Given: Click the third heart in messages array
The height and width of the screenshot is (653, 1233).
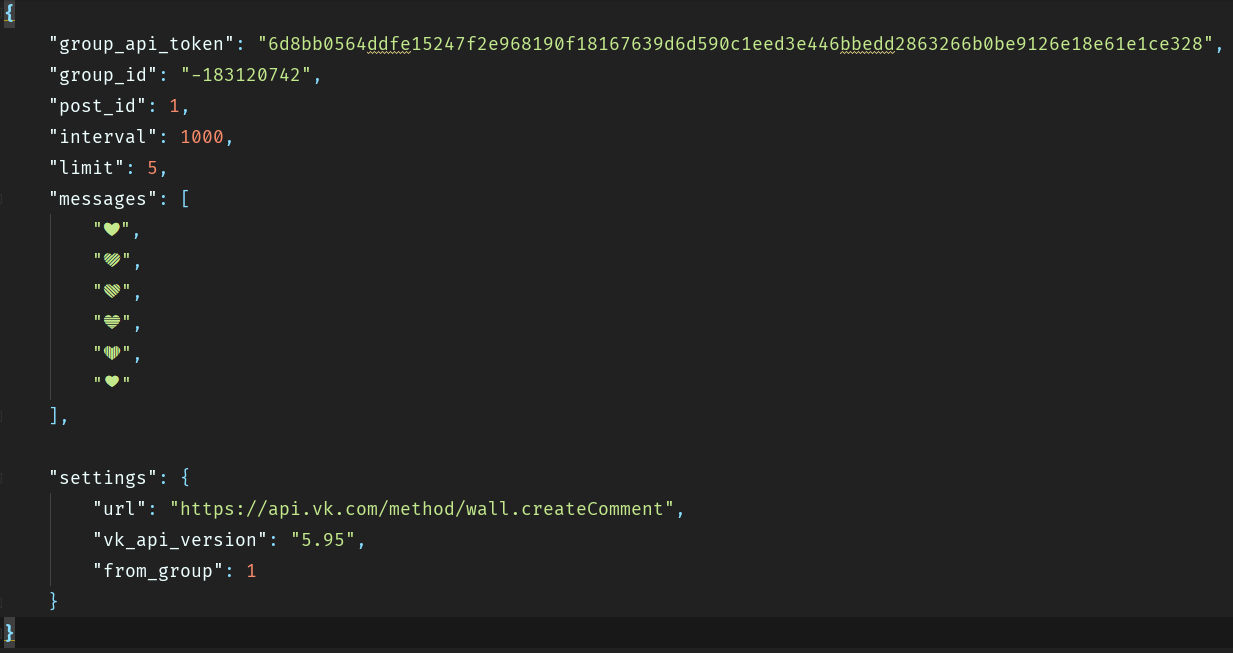Looking at the screenshot, I should click(112, 291).
